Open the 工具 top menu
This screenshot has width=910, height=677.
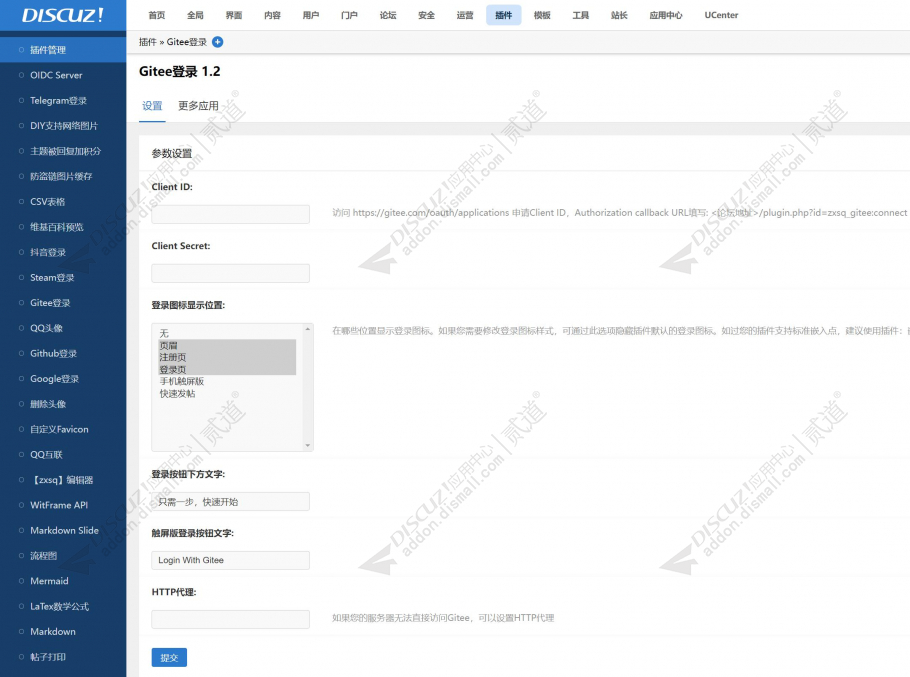tap(580, 15)
